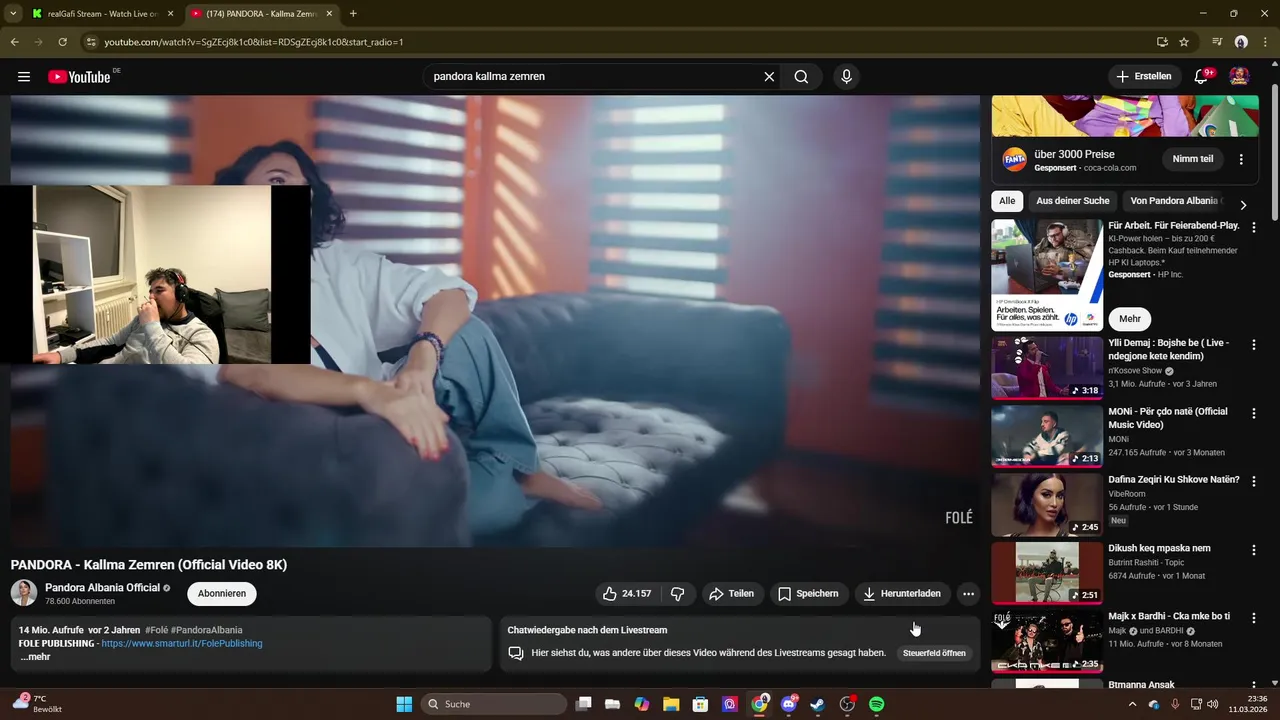The width and height of the screenshot is (1280, 720).
Task: Play the MONi Për çdo natë thumbnail
Action: [x=1047, y=436]
